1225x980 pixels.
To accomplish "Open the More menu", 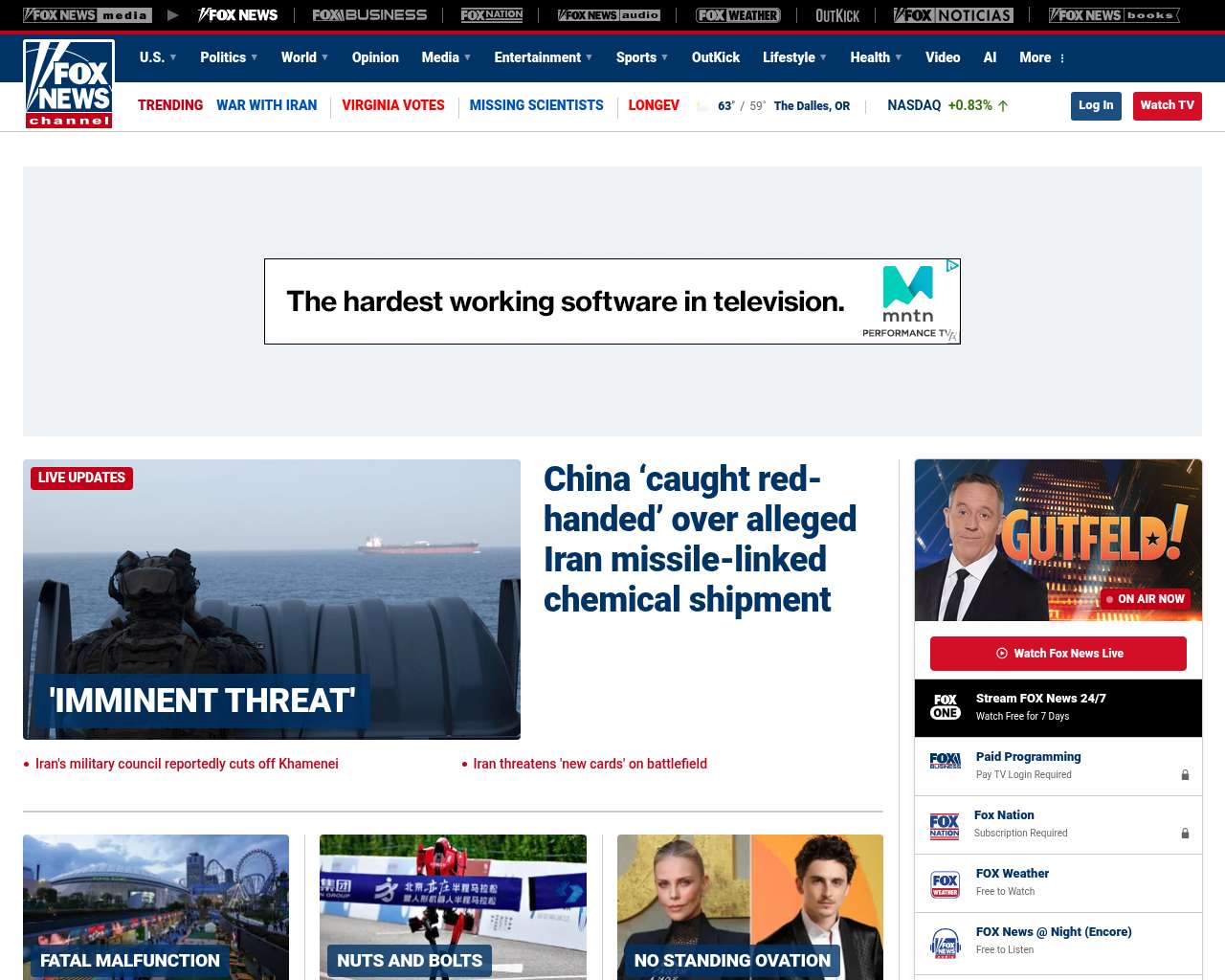I will [1042, 57].
